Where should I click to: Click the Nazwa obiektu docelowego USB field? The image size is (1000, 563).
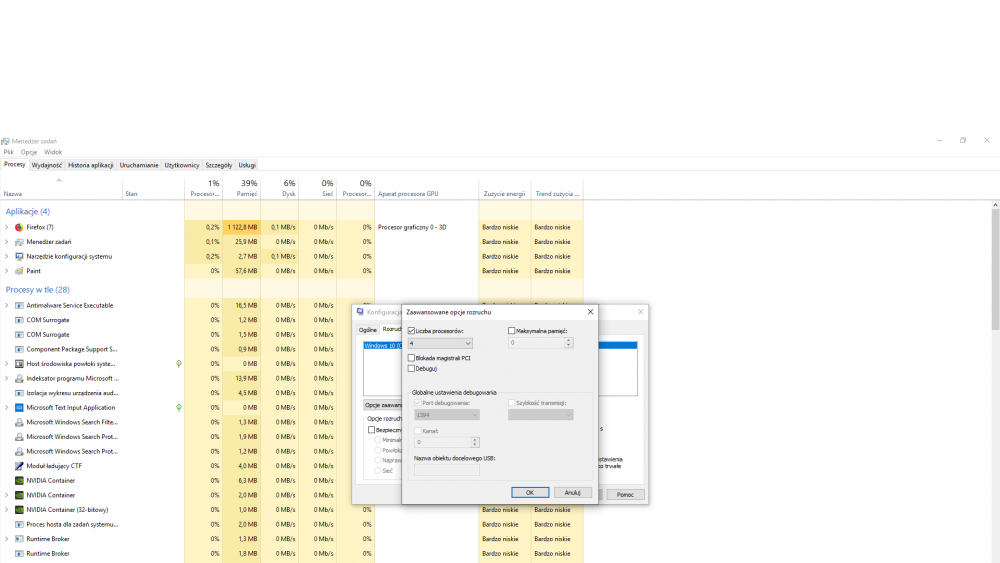(x=446, y=470)
